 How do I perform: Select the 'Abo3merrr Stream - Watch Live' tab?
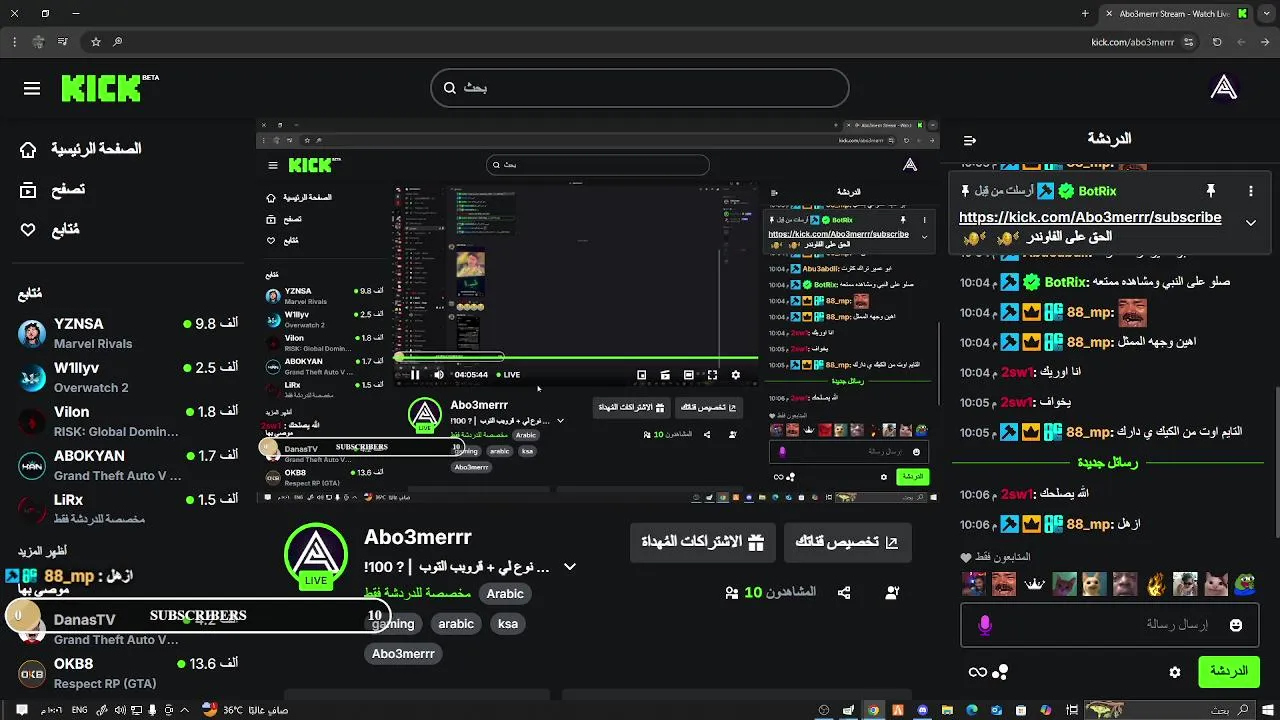pyautogui.click(x=1175, y=13)
